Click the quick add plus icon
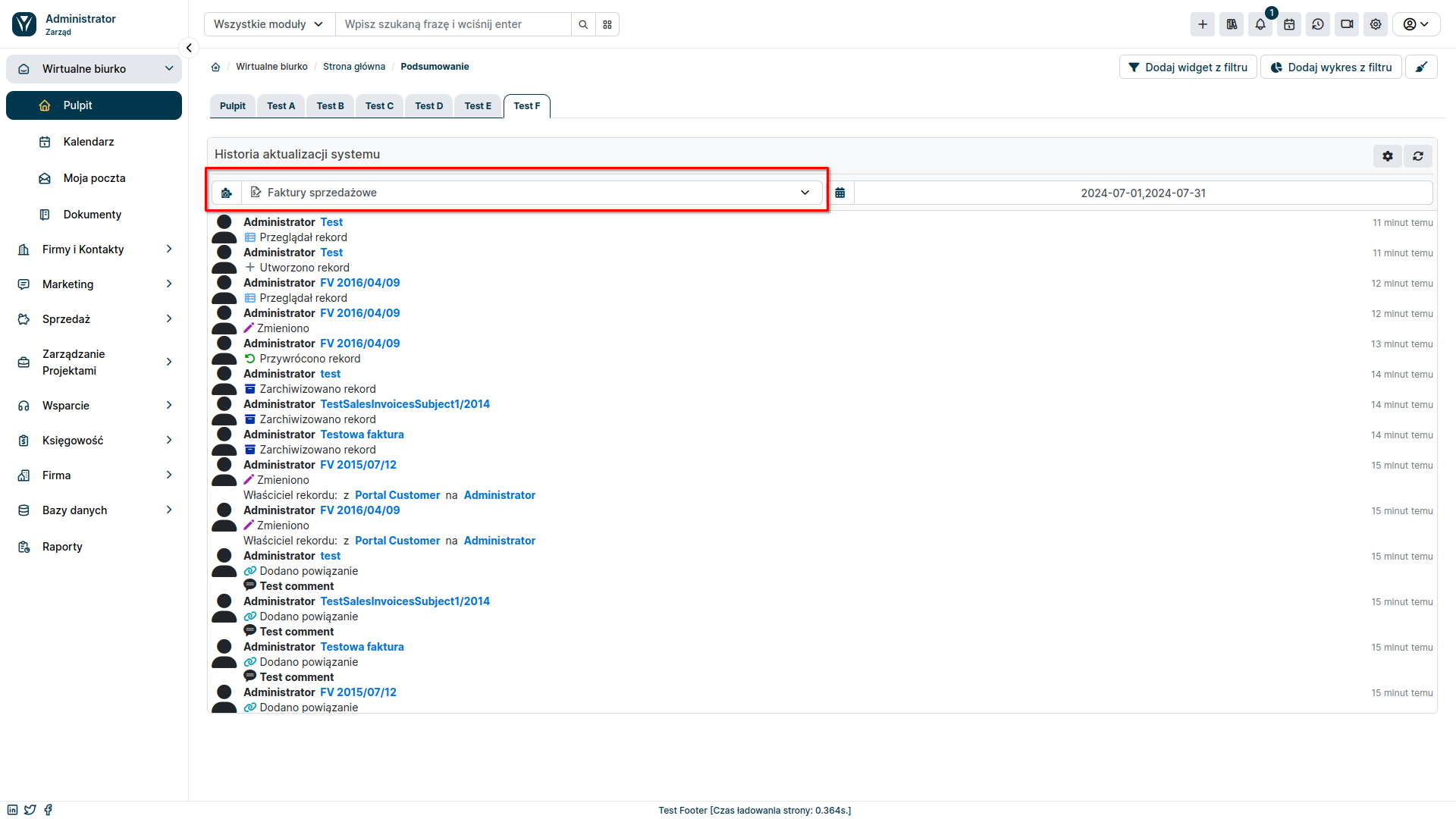Image resolution: width=1456 pixels, height=819 pixels. click(x=1203, y=24)
